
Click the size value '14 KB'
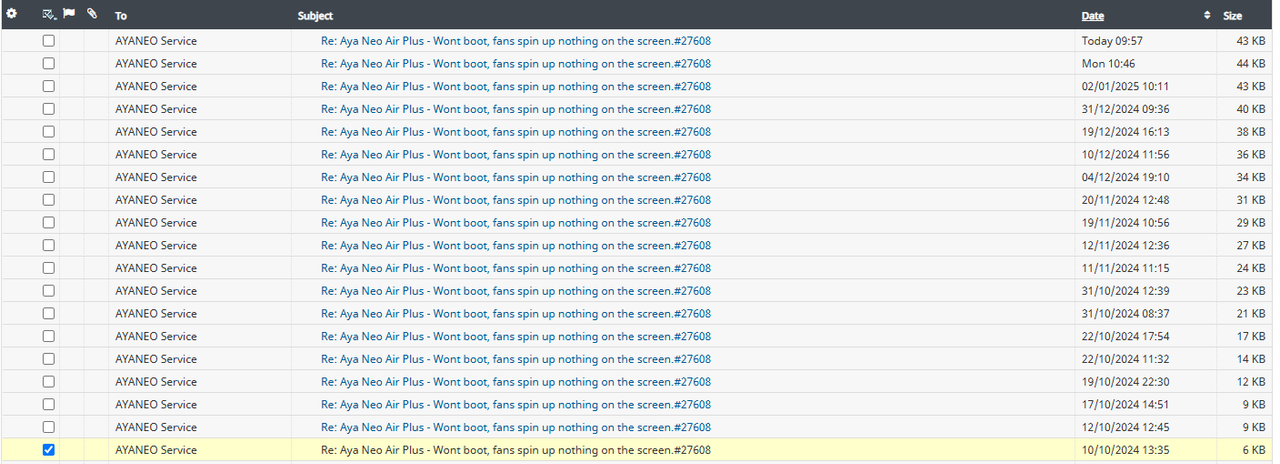[x=1251, y=359]
